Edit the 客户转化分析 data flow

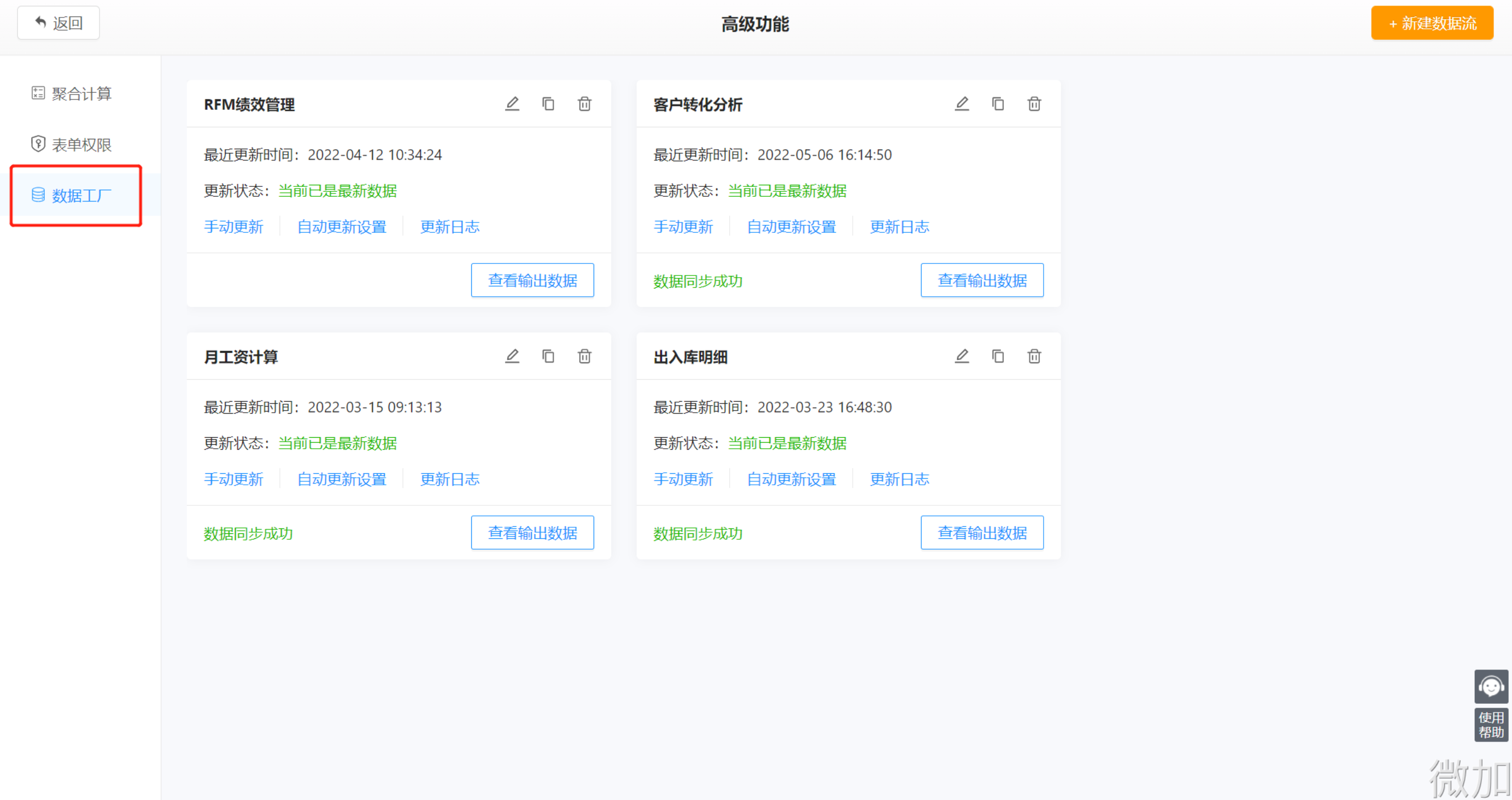coord(962,104)
